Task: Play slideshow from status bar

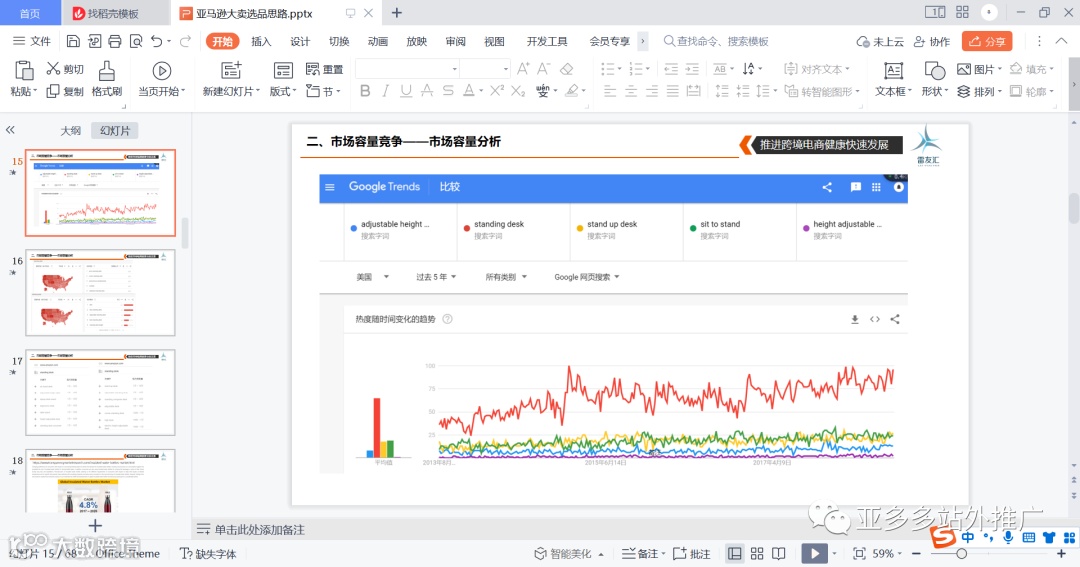Action: [x=814, y=554]
